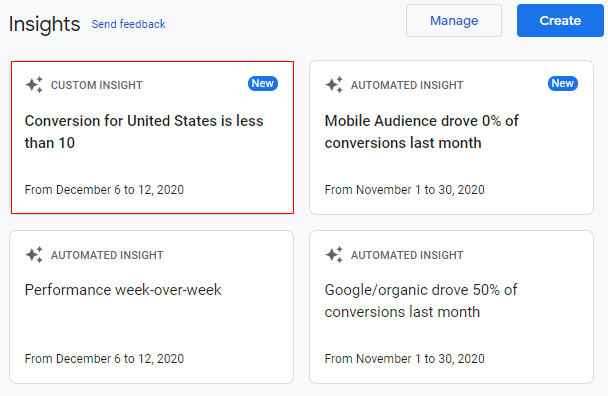Click AUTOMATED INSIGHT label on Performance card
The height and width of the screenshot is (396, 608).
[107, 255]
